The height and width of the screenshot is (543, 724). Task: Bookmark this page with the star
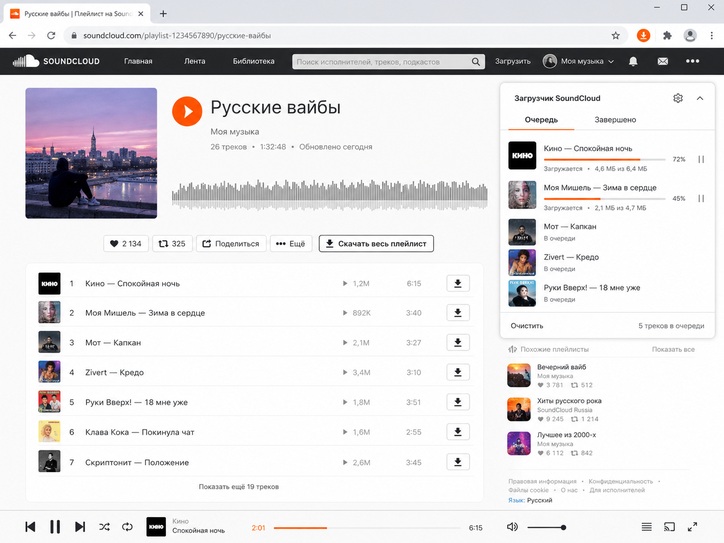click(x=615, y=36)
